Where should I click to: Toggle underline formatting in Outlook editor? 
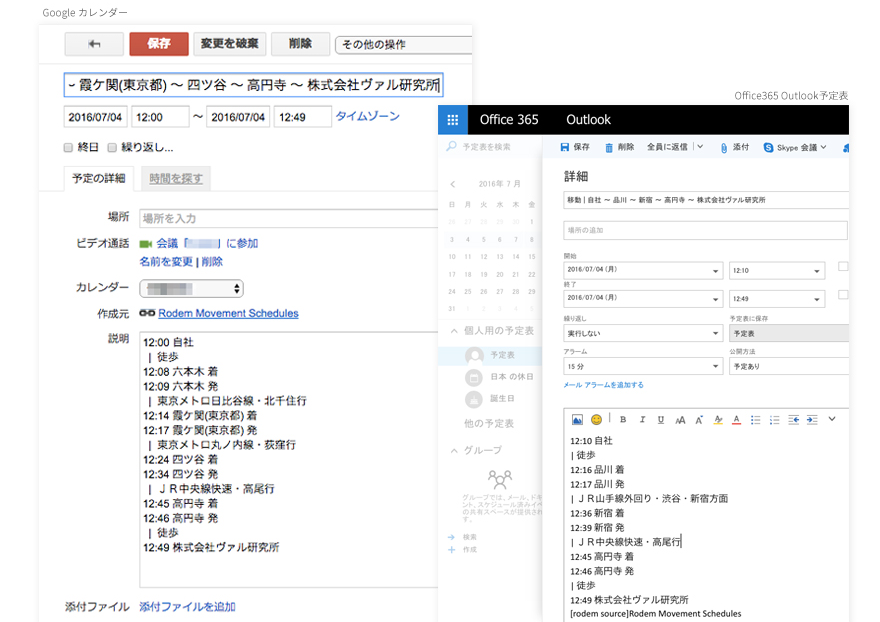(x=661, y=419)
